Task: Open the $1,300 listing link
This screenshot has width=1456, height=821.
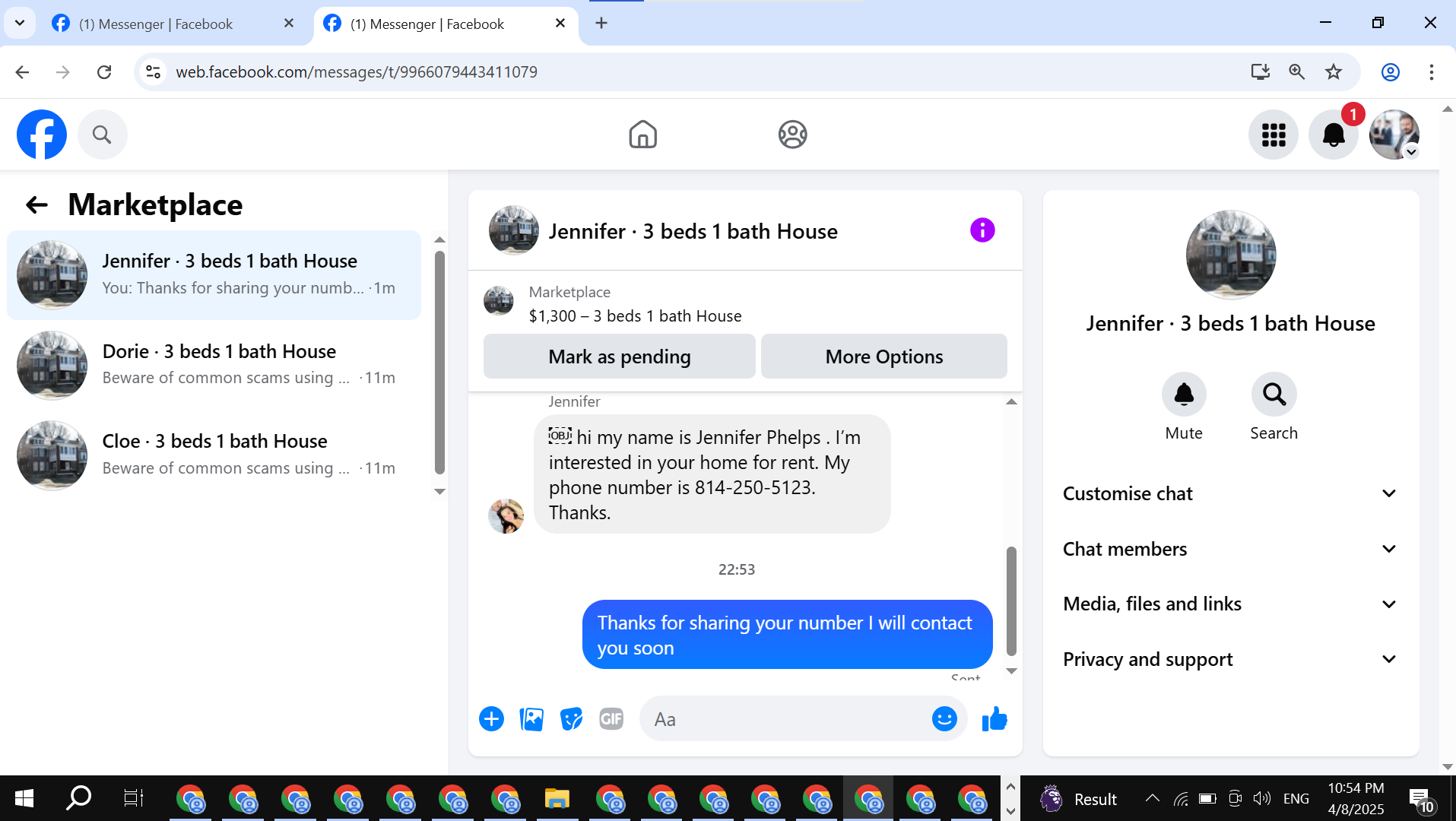Action: click(x=635, y=315)
